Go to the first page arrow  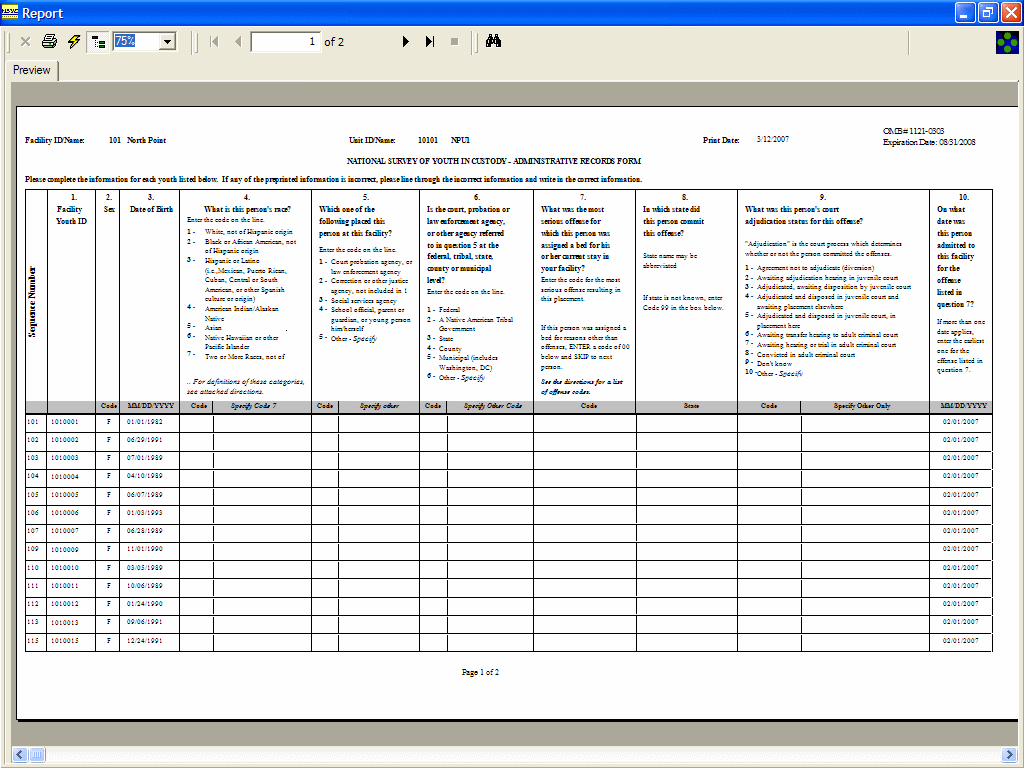click(214, 42)
